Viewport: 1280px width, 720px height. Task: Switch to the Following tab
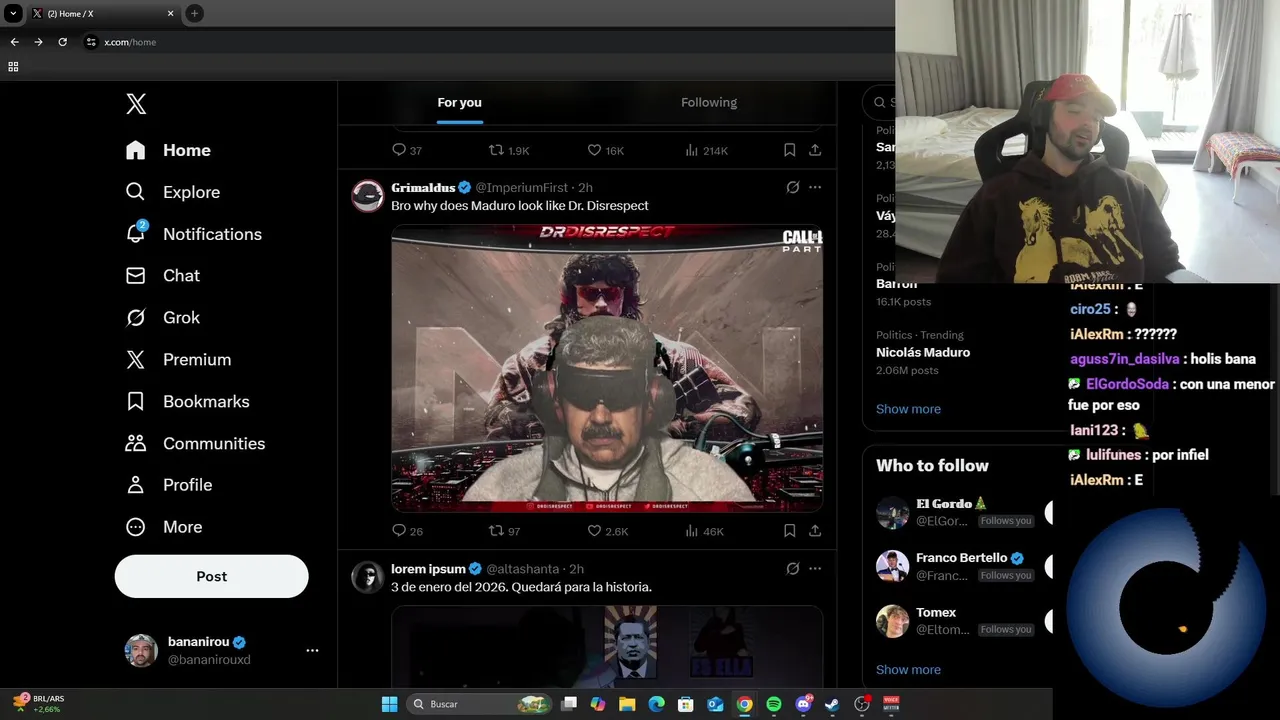(x=709, y=102)
